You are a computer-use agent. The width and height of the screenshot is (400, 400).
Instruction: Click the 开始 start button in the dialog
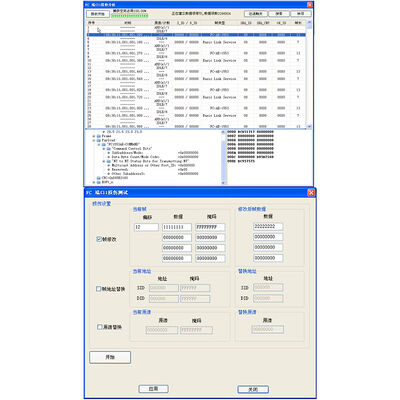pos(110,357)
